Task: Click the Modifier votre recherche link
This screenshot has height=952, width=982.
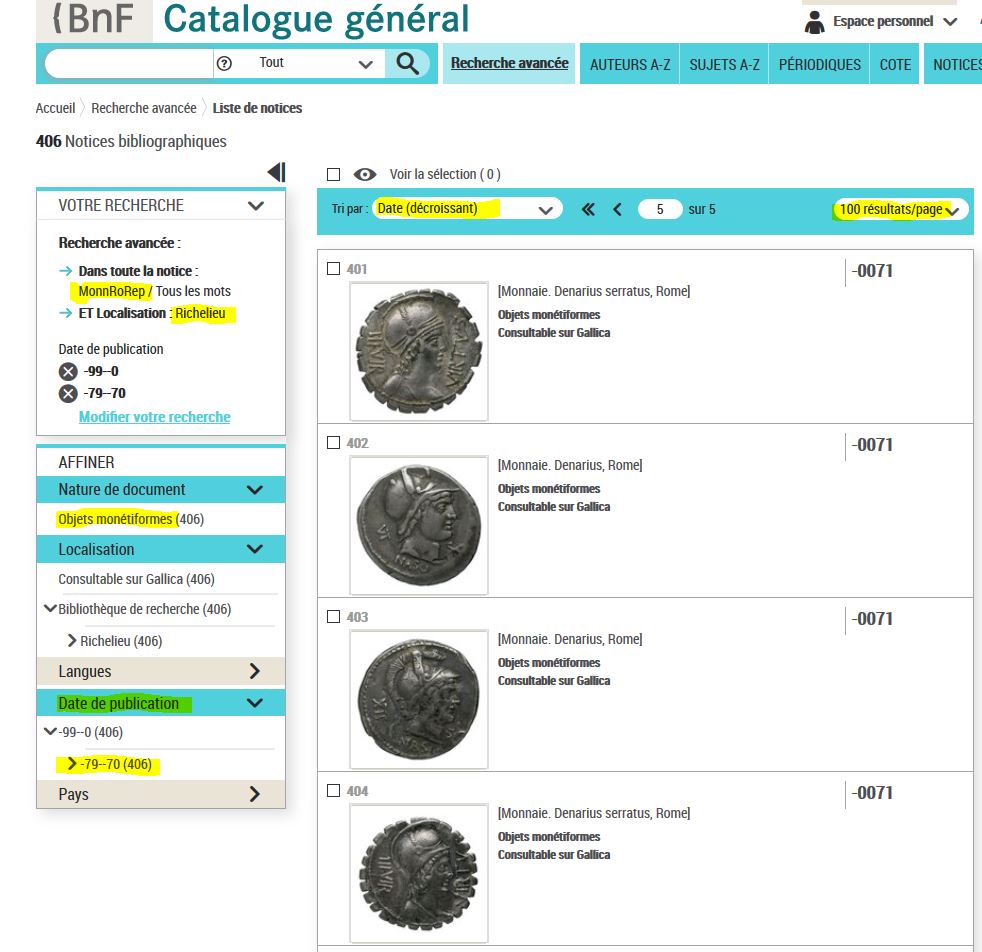Action: point(155,417)
